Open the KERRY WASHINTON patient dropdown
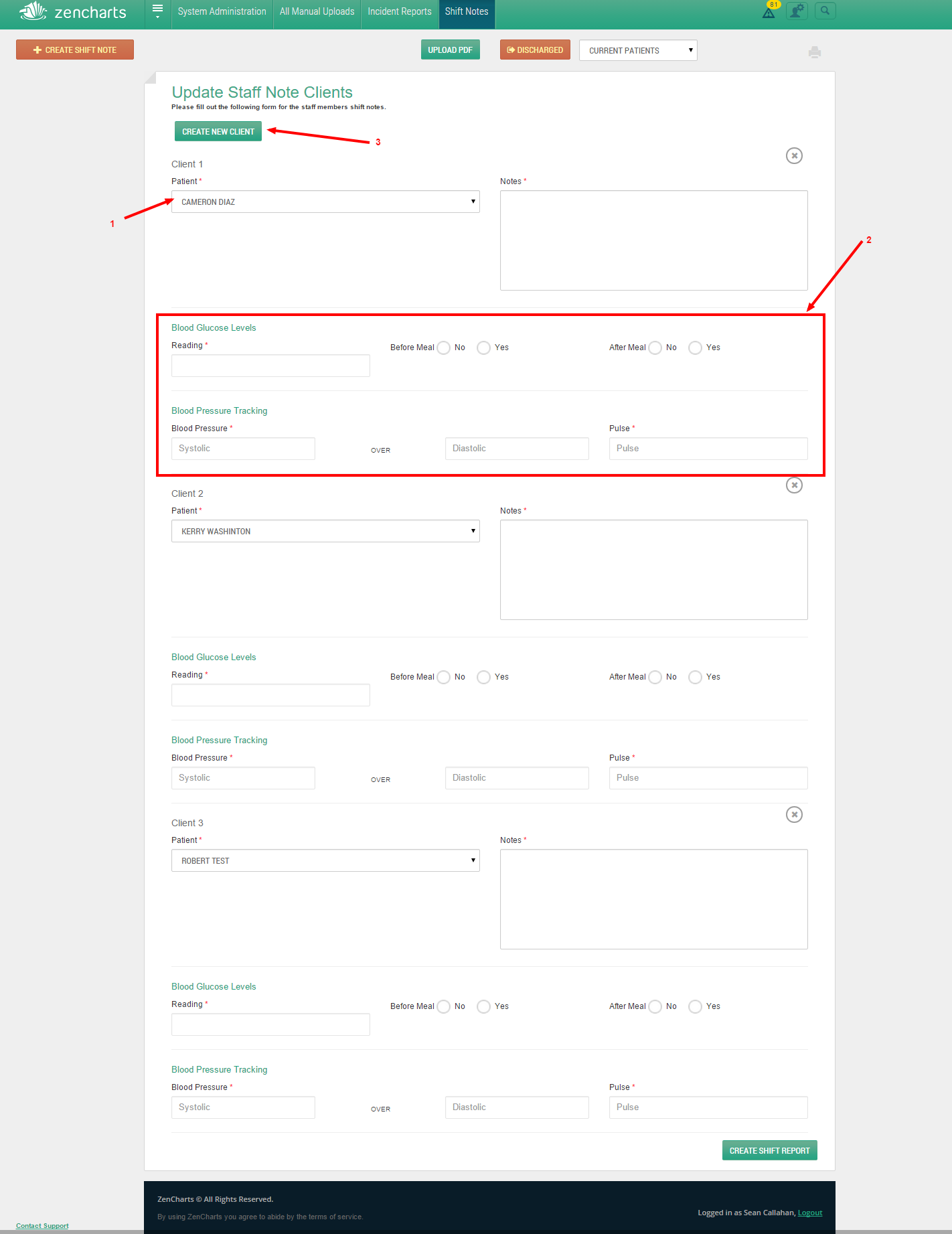The width and height of the screenshot is (952, 1234). click(325, 531)
